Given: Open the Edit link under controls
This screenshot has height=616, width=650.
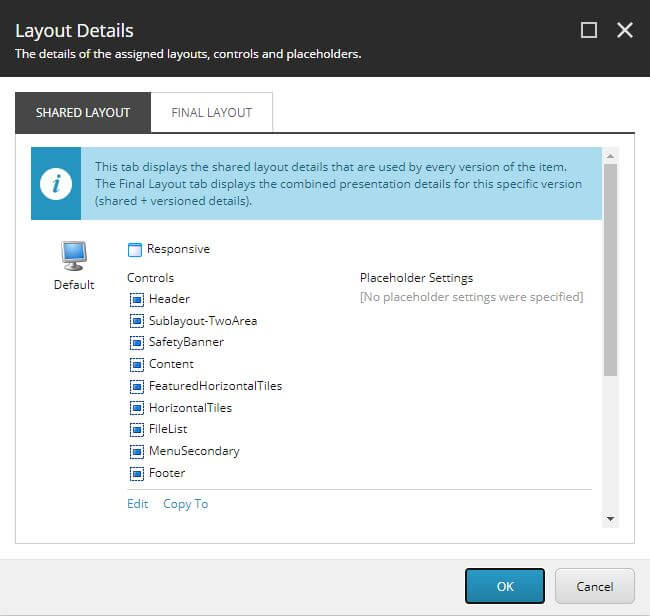Looking at the screenshot, I should [x=137, y=504].
